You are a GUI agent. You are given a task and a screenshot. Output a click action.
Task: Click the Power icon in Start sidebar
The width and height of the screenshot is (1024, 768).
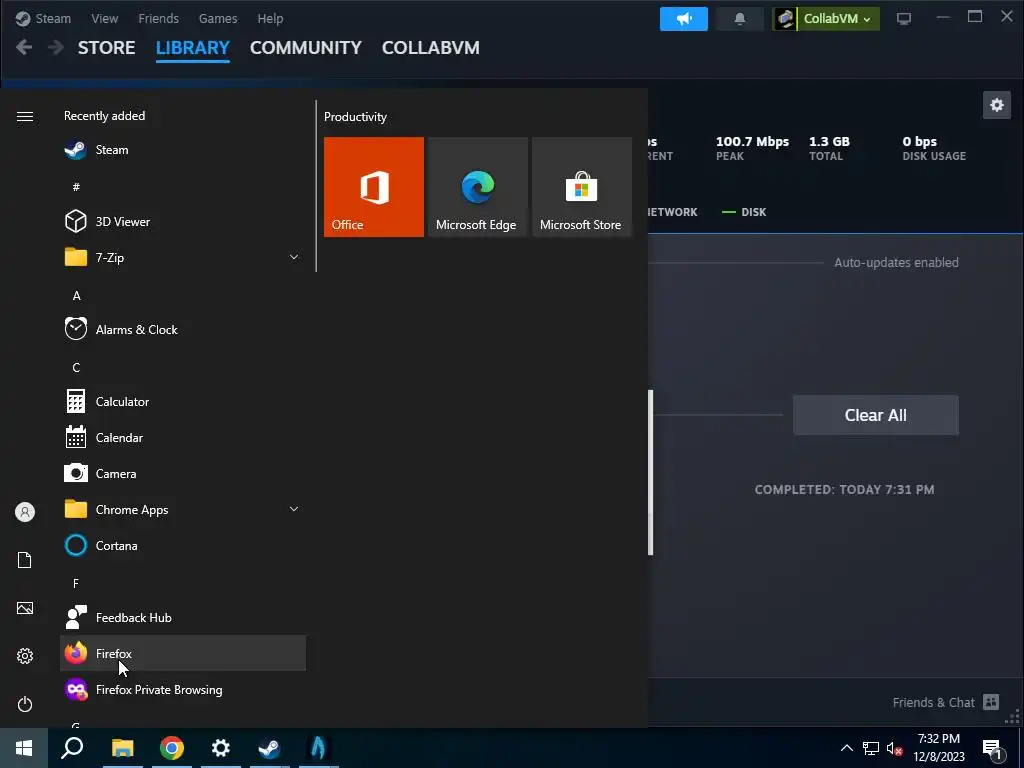(x=25, y=704)
